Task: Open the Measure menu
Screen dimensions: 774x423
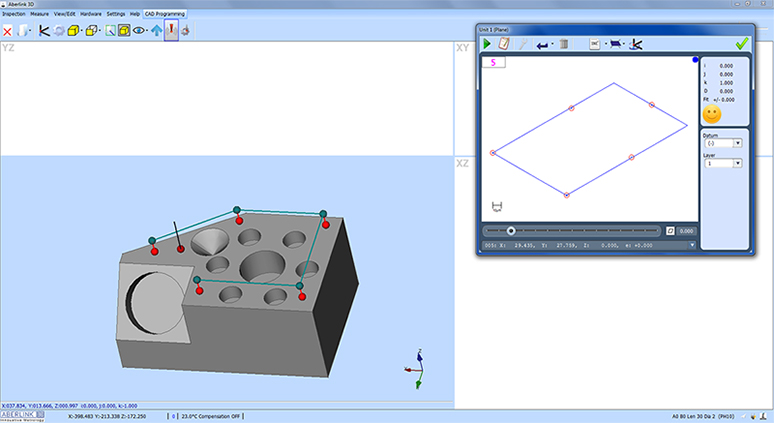Action: [39, 14]
